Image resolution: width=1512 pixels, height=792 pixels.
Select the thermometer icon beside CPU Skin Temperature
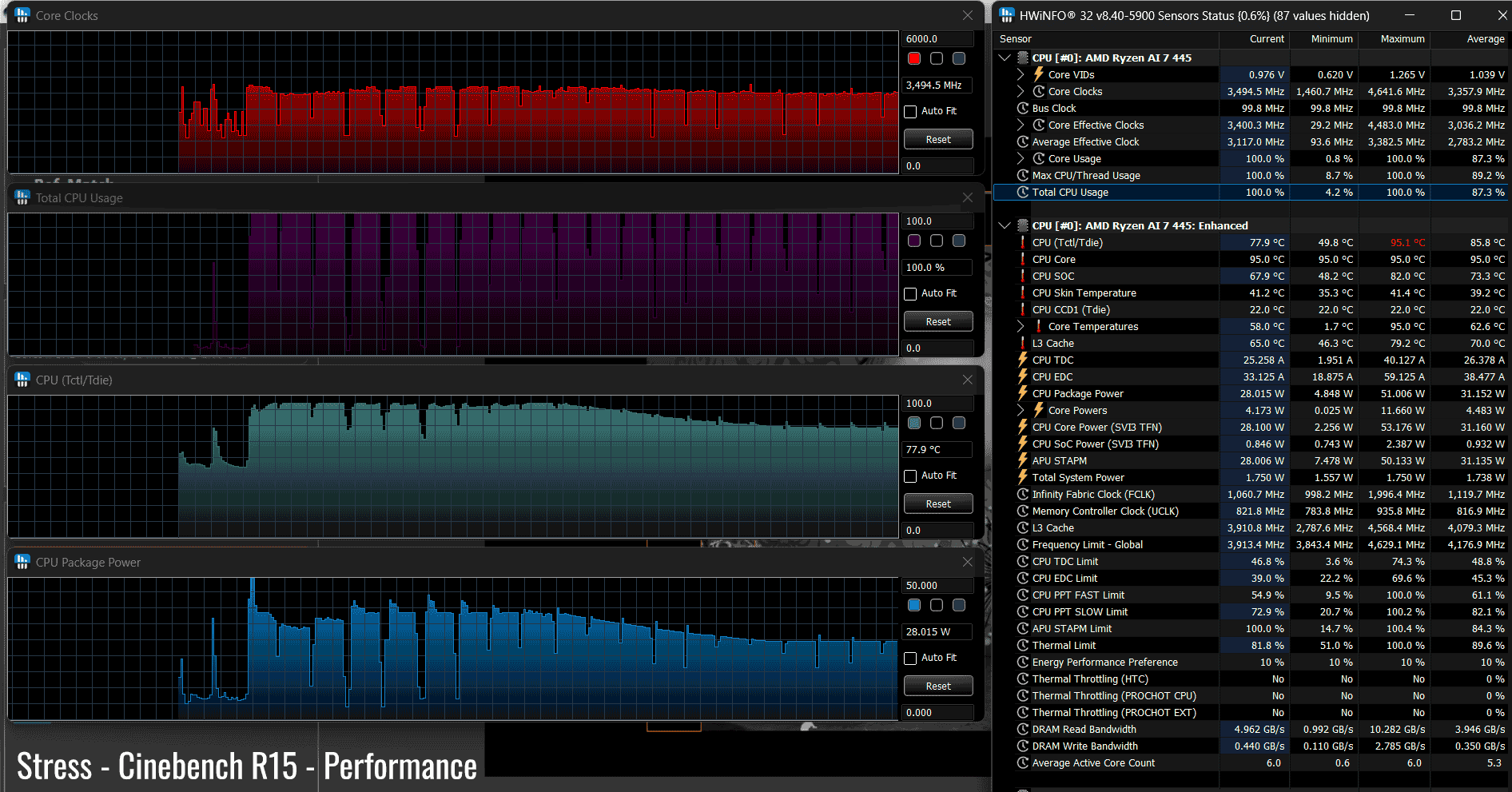(1023, 293)
